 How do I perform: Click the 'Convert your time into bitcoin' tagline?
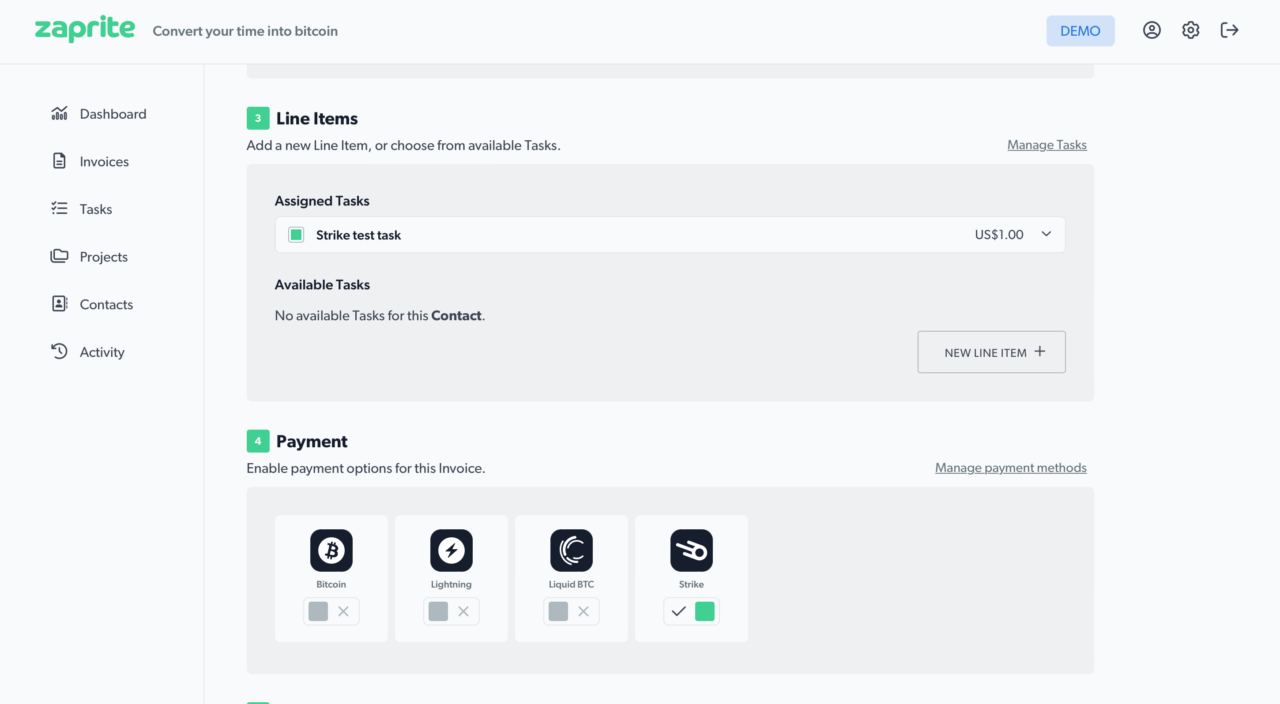point(245,31)
